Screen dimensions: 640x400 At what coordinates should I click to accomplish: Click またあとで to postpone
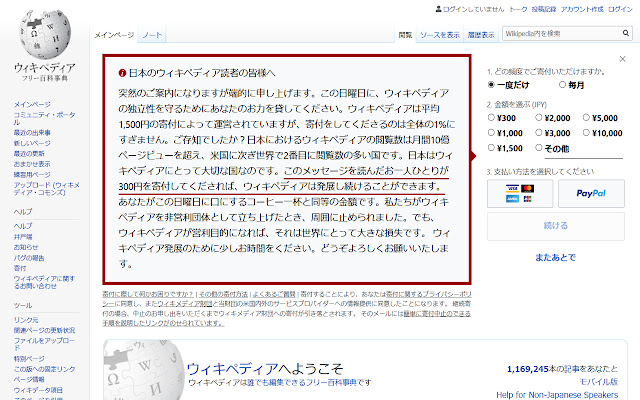click(556, 258)
